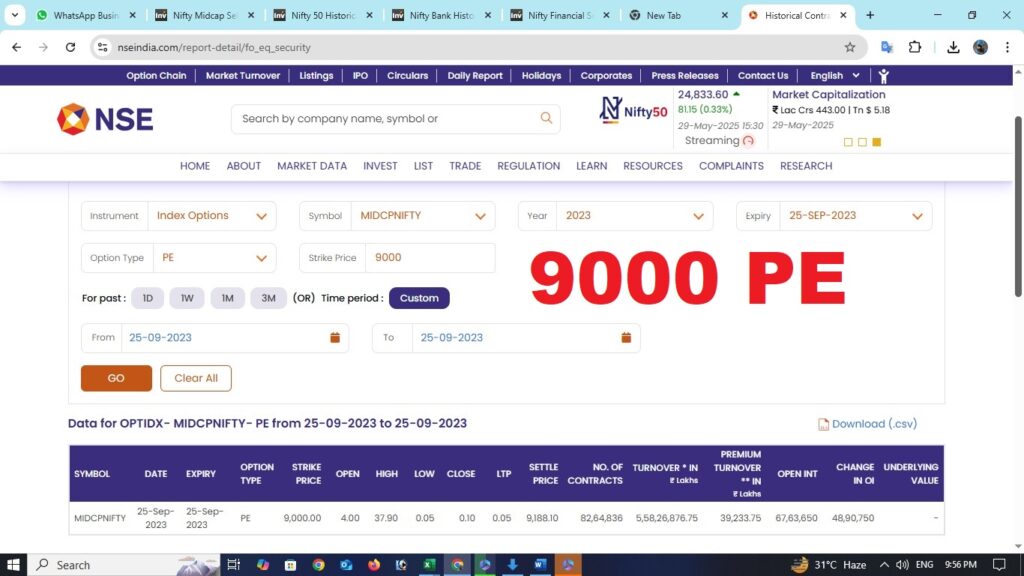This screenshot has width=1024, height=576.
Task: Click the accessibility icon in top bar
Action: point(883,76)
